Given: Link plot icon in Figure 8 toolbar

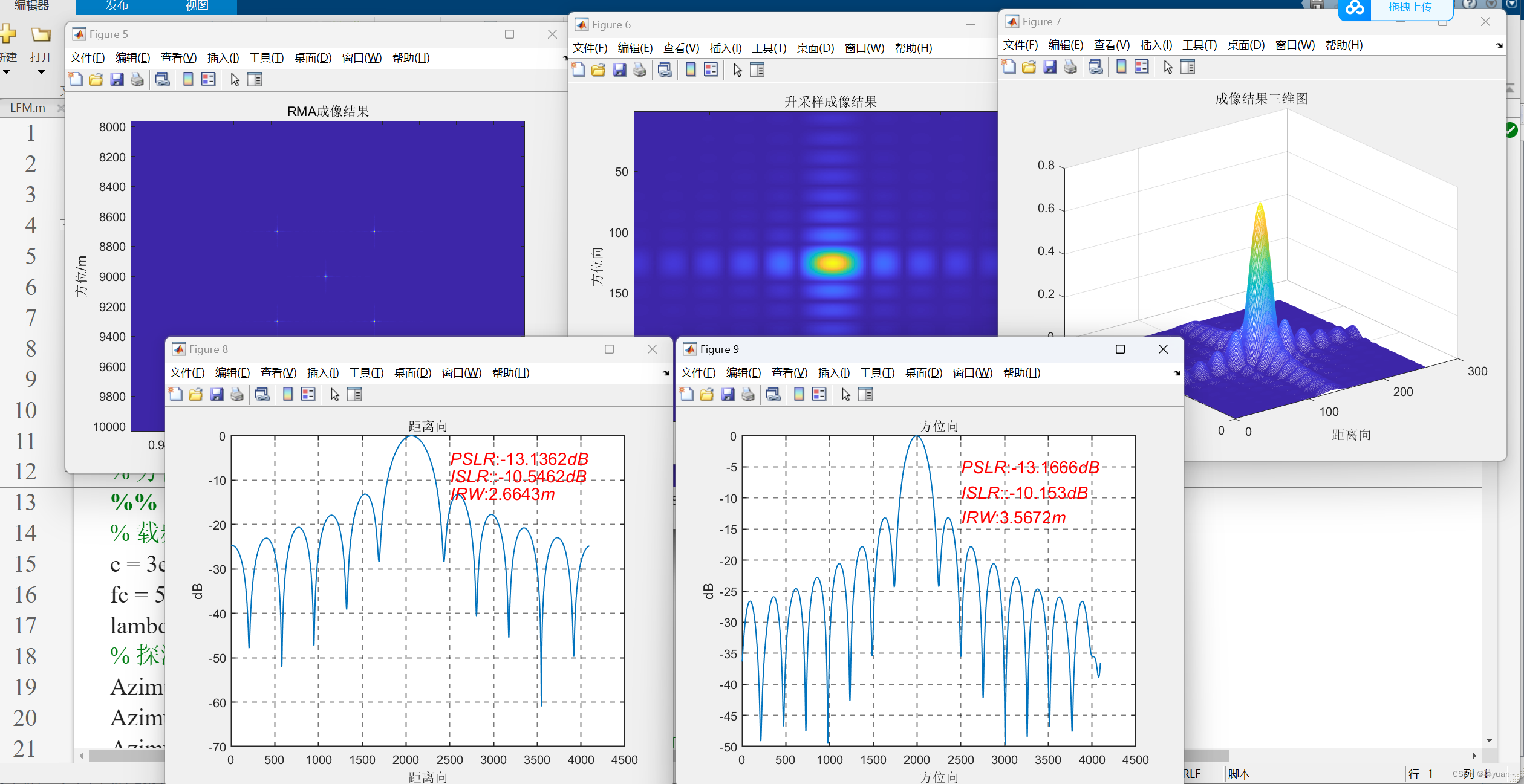Looking at the screenshot, I should (x=262, y=394).
